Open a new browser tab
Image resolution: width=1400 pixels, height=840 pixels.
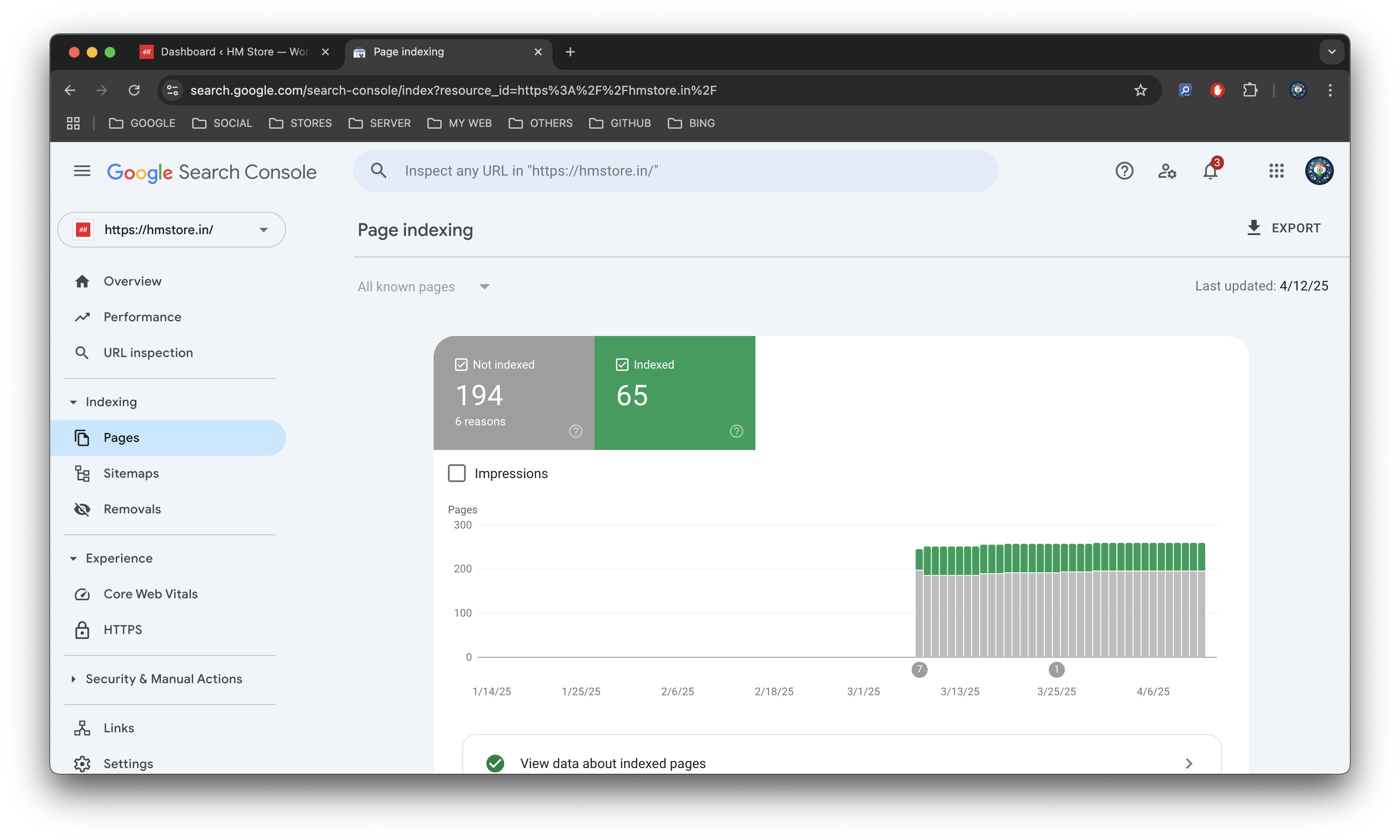[570, 52]
